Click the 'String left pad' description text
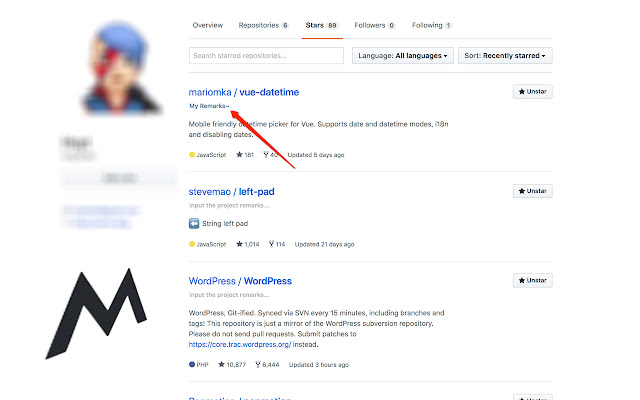This screenshot has height=400, width=640. (x=225, y=223)
